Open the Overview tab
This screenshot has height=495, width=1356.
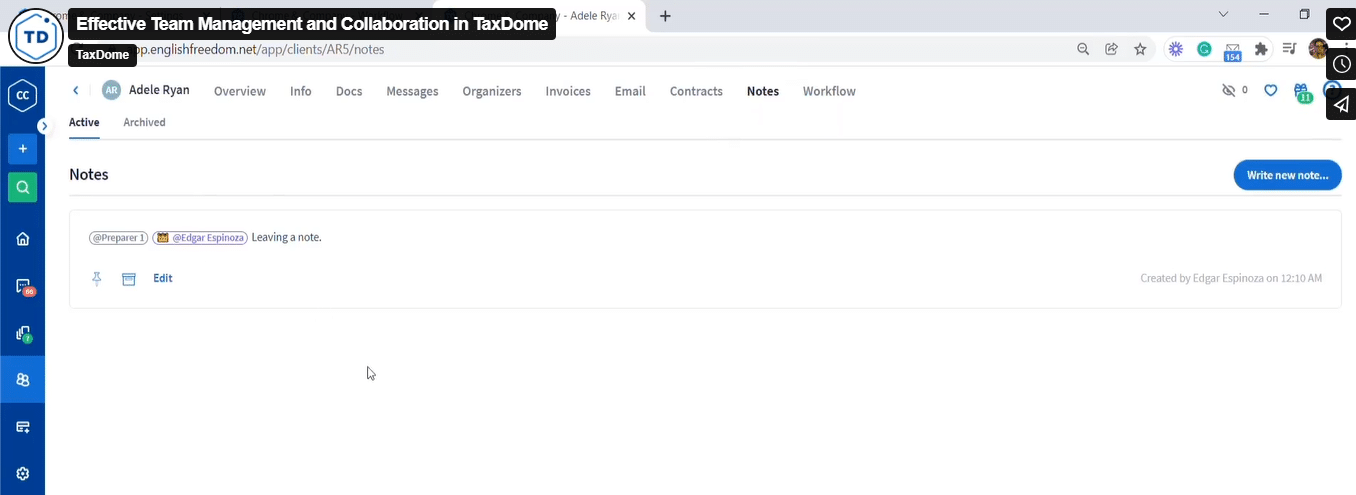pyautogui.click(x=240, y=91)
